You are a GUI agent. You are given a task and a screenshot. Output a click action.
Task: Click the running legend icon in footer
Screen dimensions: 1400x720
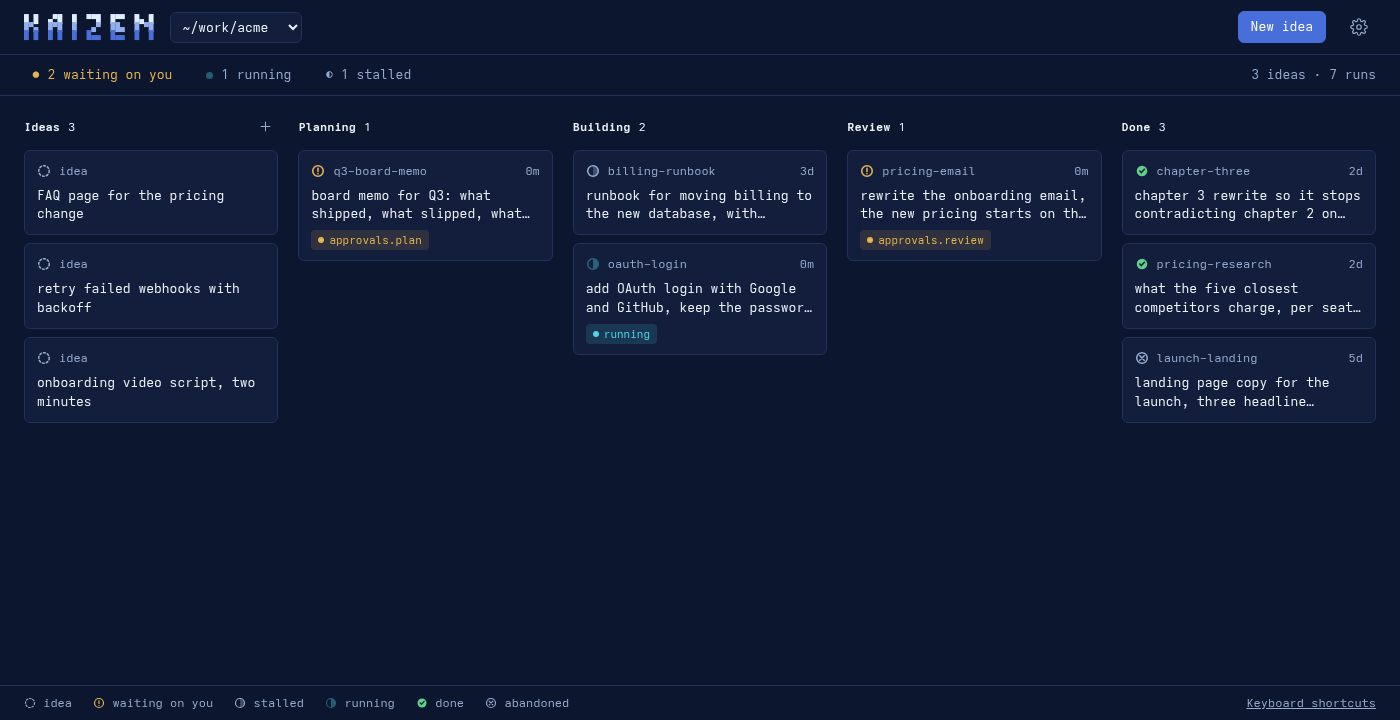click(x=331, y=703)
